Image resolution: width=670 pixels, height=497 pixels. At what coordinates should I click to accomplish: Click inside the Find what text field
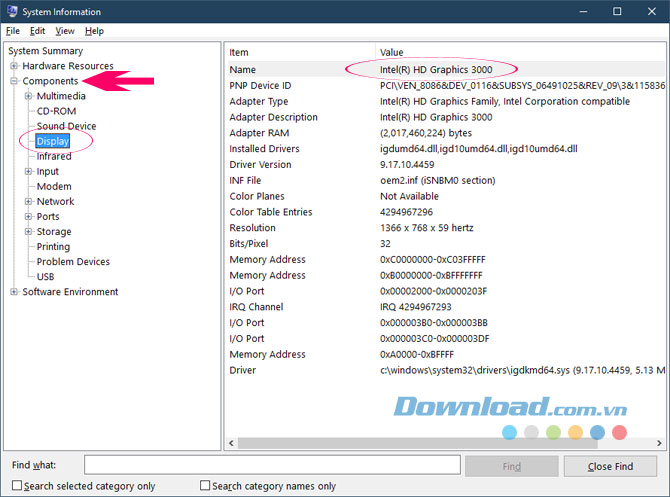pyautogui.click(x=271, y=466)
